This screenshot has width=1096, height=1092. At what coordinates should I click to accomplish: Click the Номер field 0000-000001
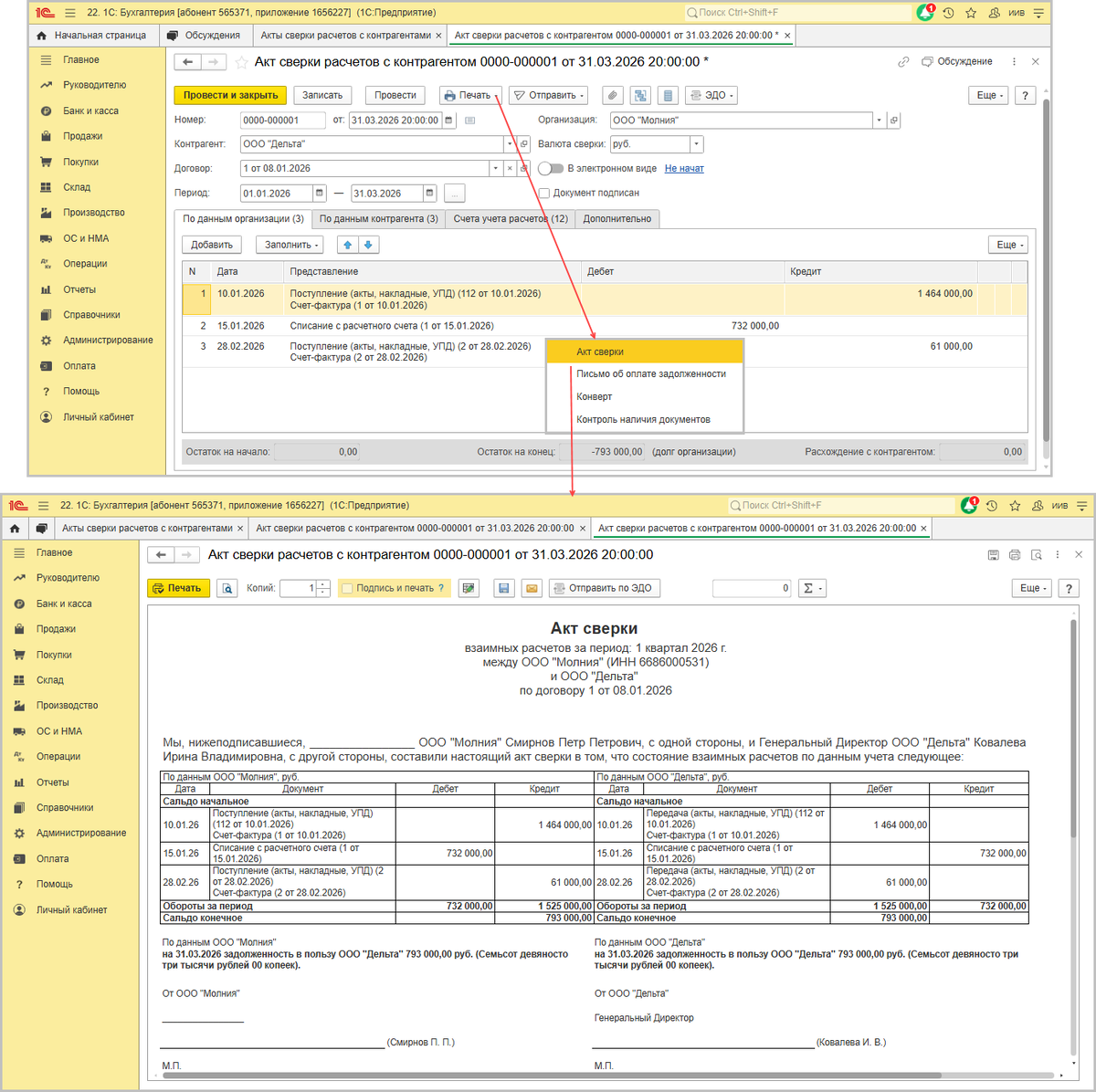coord(282,120)
